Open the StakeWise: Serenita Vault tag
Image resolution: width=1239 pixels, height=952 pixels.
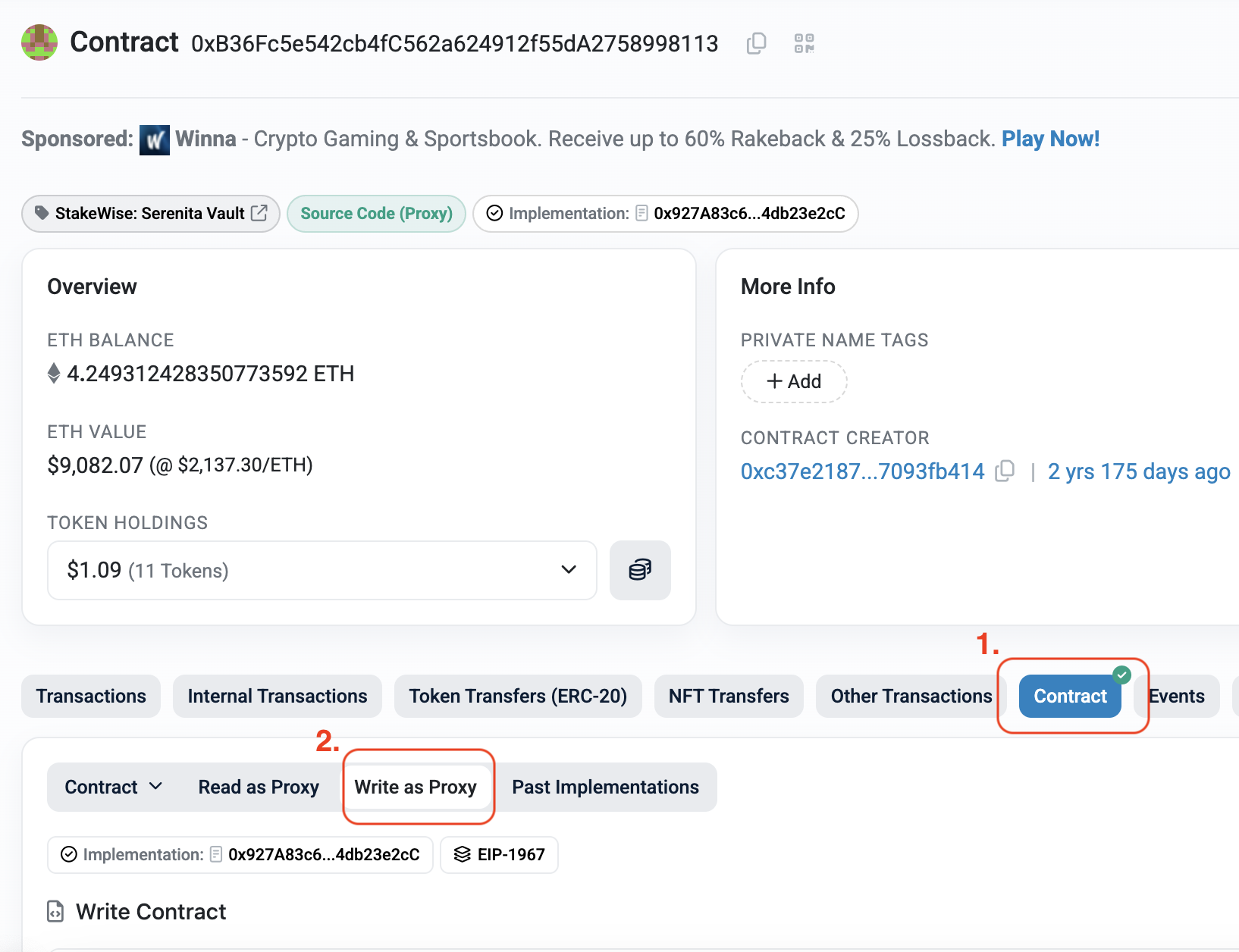pos(150,214)
